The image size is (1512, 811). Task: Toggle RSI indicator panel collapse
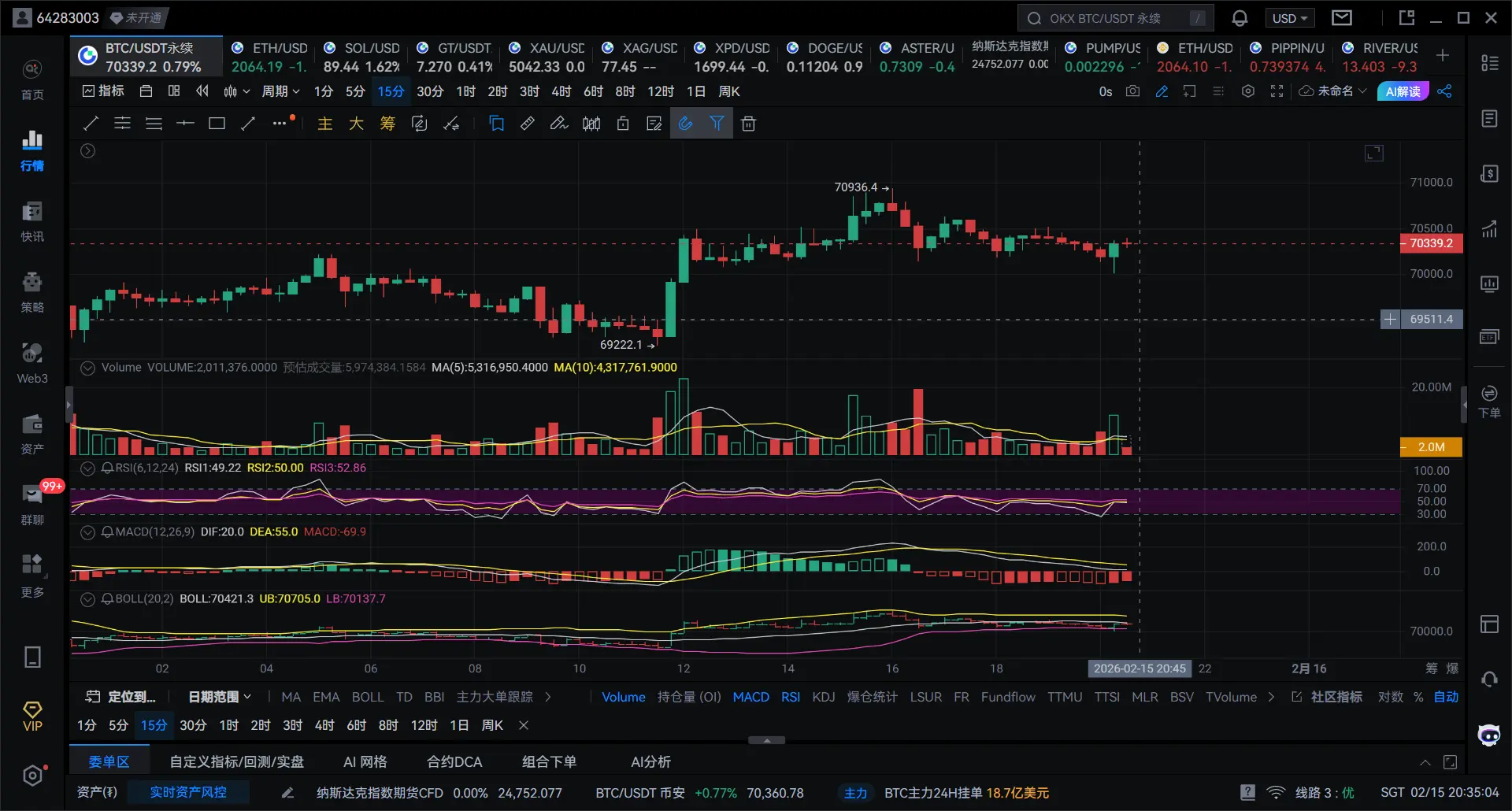(88, 468)
